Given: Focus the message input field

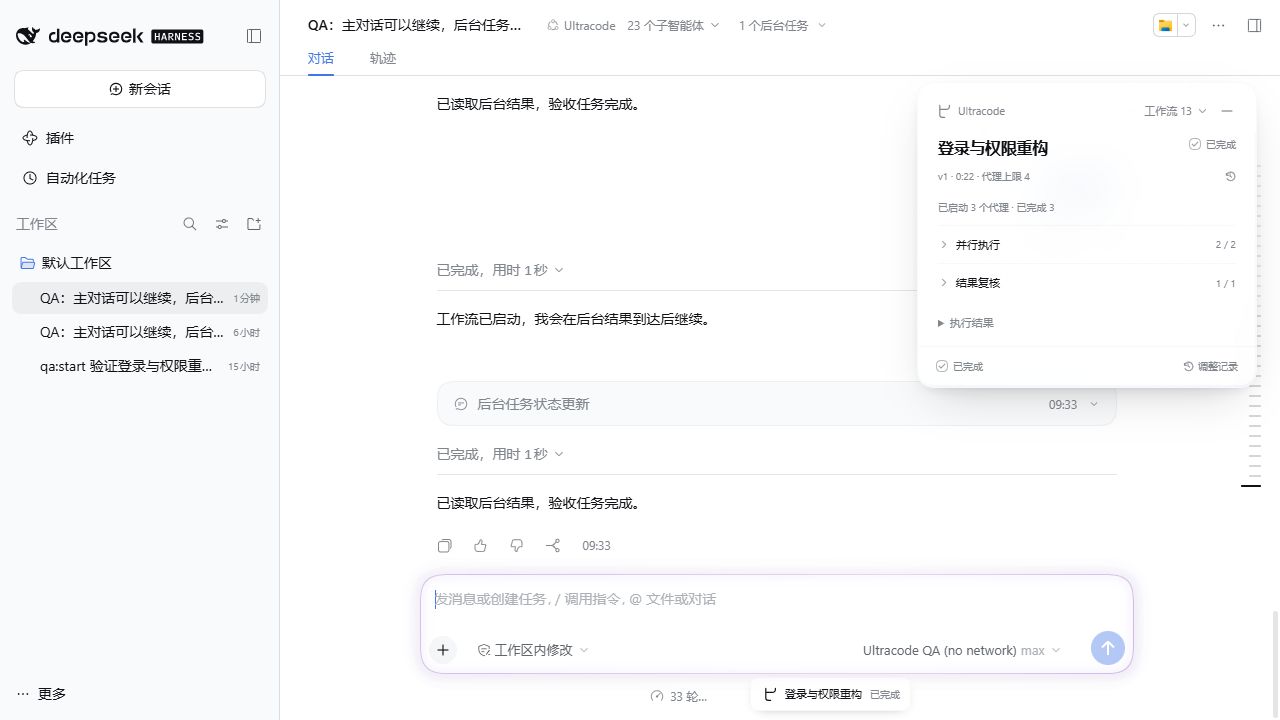Looking at the screenshot, I should point(776,600).
